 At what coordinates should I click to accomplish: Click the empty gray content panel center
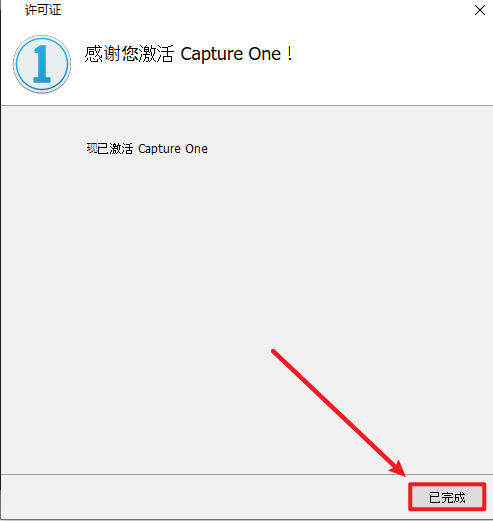[x=247, y=290]
